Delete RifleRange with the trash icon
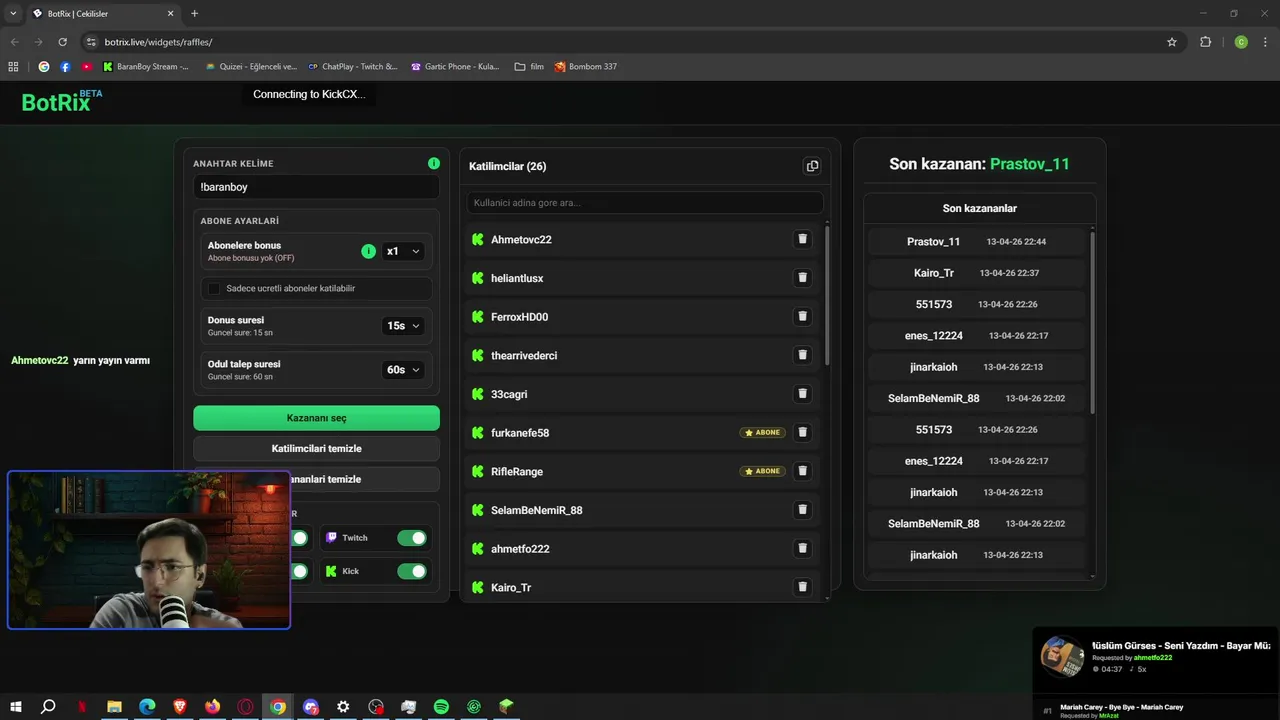Viewport: 1280px width, 720px height. 802,471
